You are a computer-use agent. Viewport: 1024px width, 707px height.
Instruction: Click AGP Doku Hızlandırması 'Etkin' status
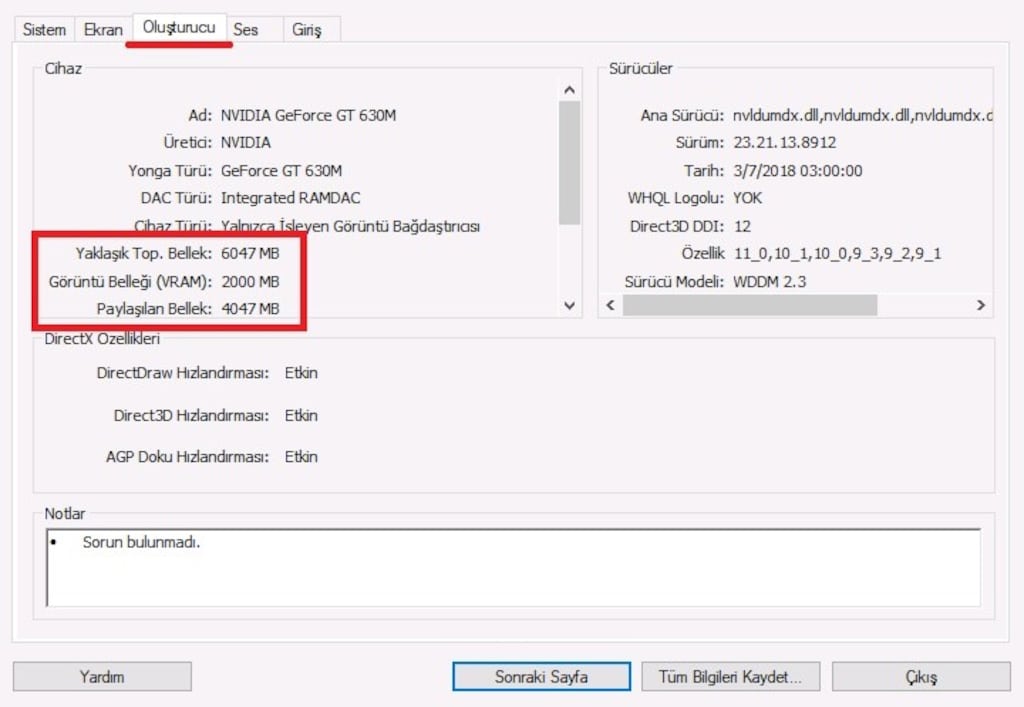(301, 457)
